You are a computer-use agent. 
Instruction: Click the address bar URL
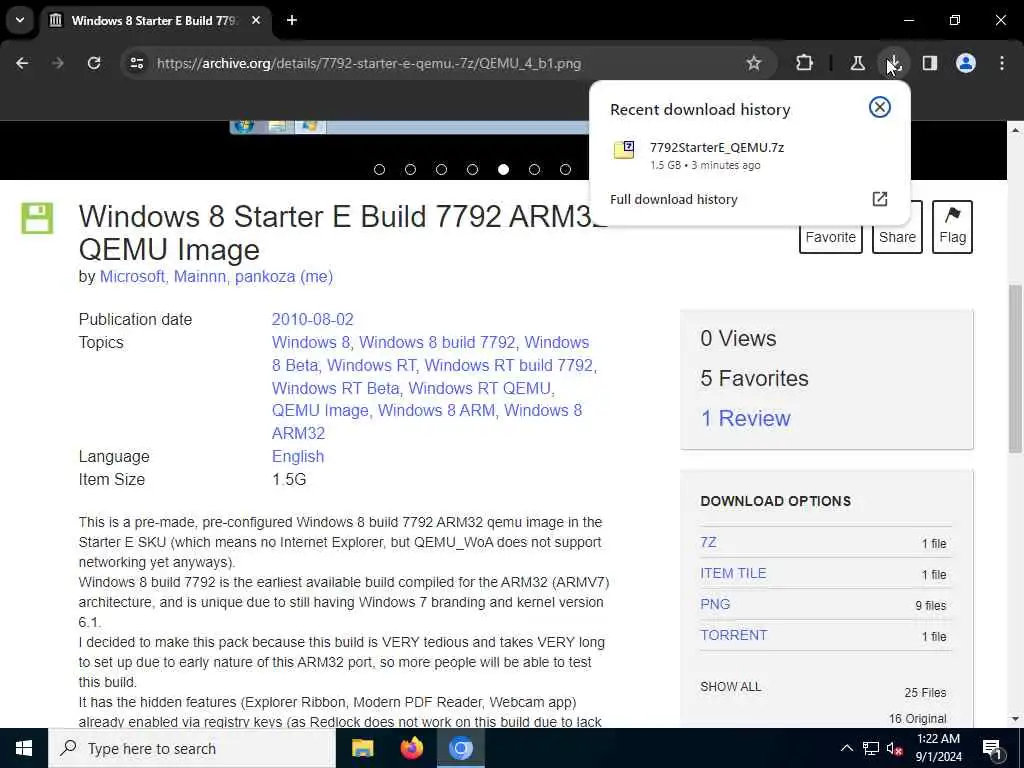point(368,63)
